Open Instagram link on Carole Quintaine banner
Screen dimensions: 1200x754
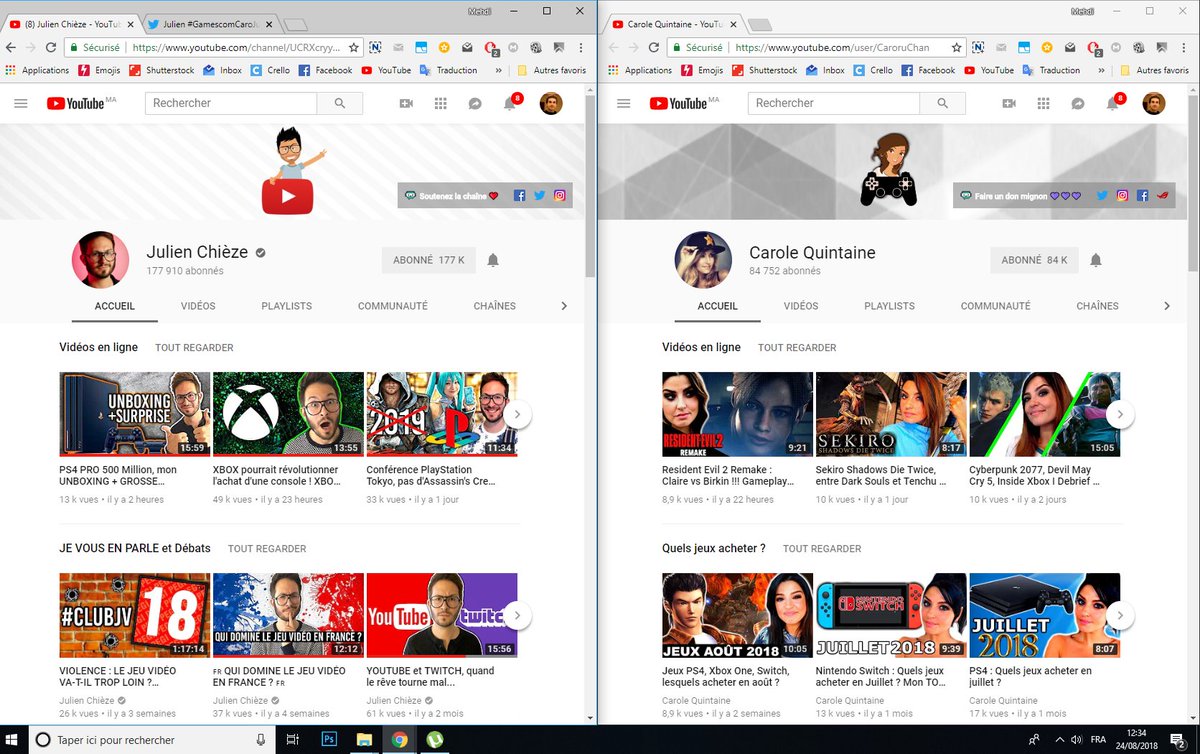coord(1122,196)
